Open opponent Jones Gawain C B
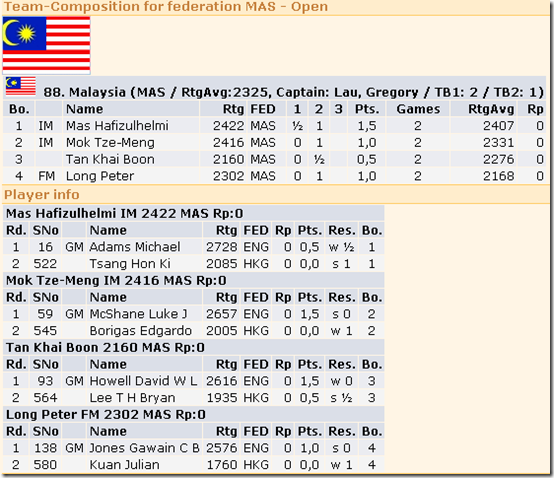 (144, 448)
